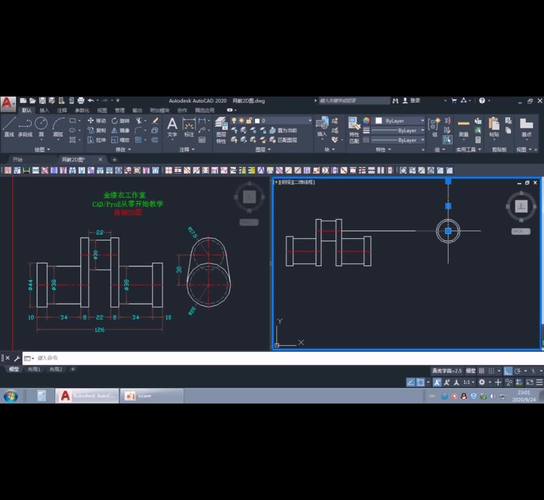This screenshot has height=500, width=544.
Task: Click the color wheel icon in Properties panel
Action: point(366,121)
